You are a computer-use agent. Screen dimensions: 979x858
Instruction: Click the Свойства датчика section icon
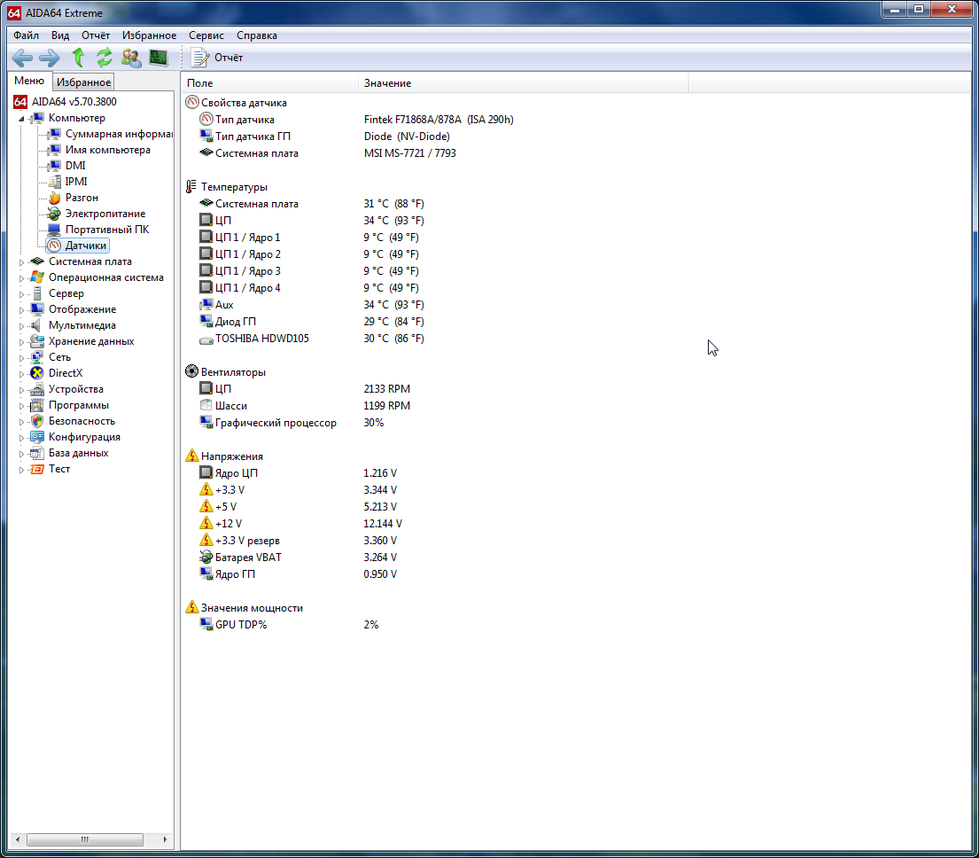pyautogui.click(x=192, y=102)
